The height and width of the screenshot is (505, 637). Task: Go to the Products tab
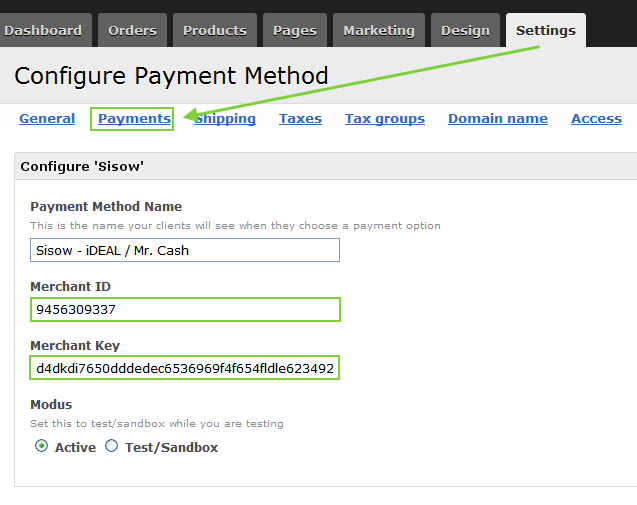coord(215,30)
